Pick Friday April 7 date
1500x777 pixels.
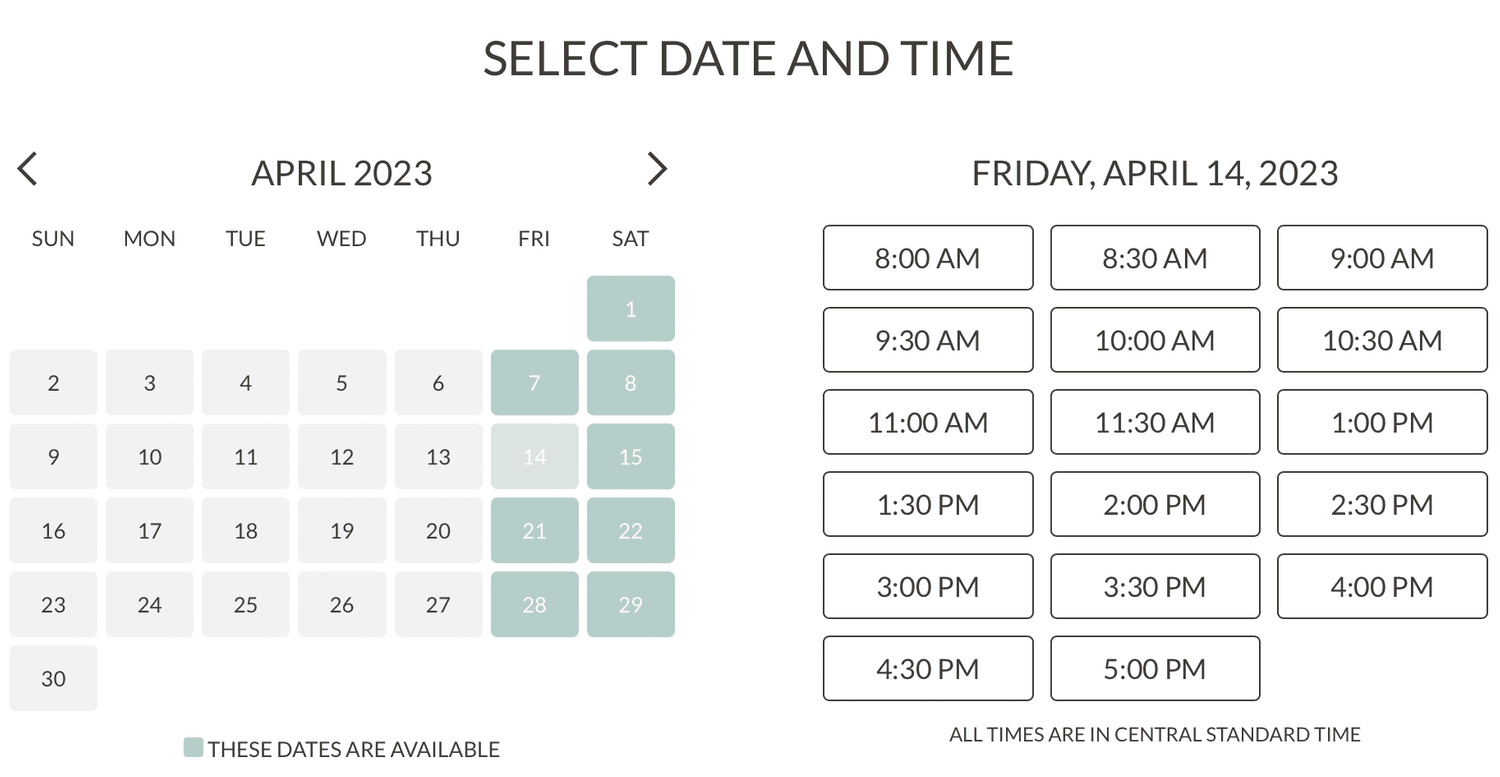pyautogui.click(x=534, y=383)
